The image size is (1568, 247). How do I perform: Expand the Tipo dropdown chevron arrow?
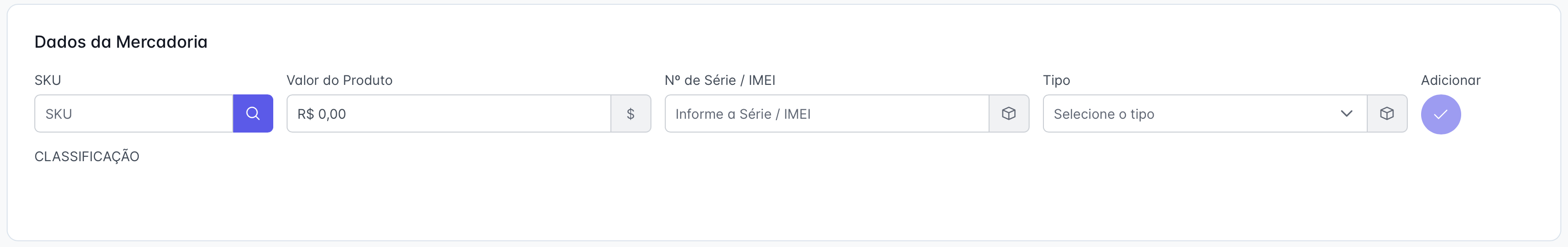pos(1346,113)
